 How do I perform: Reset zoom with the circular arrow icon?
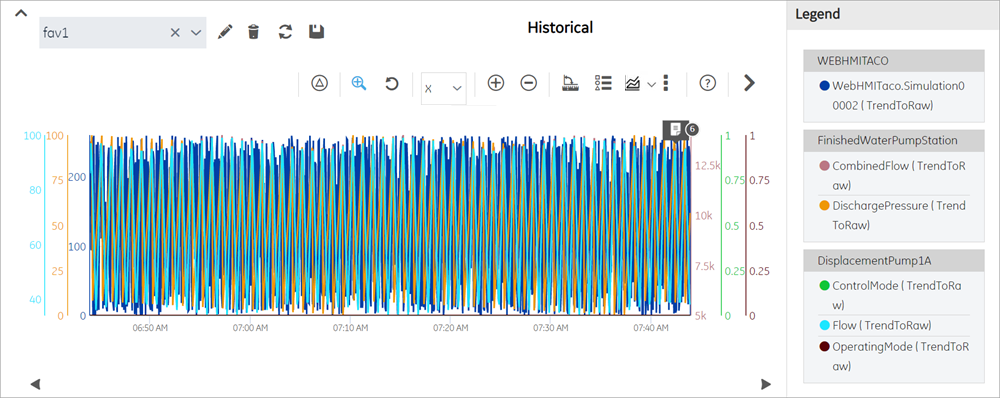[x=392, y=83]
